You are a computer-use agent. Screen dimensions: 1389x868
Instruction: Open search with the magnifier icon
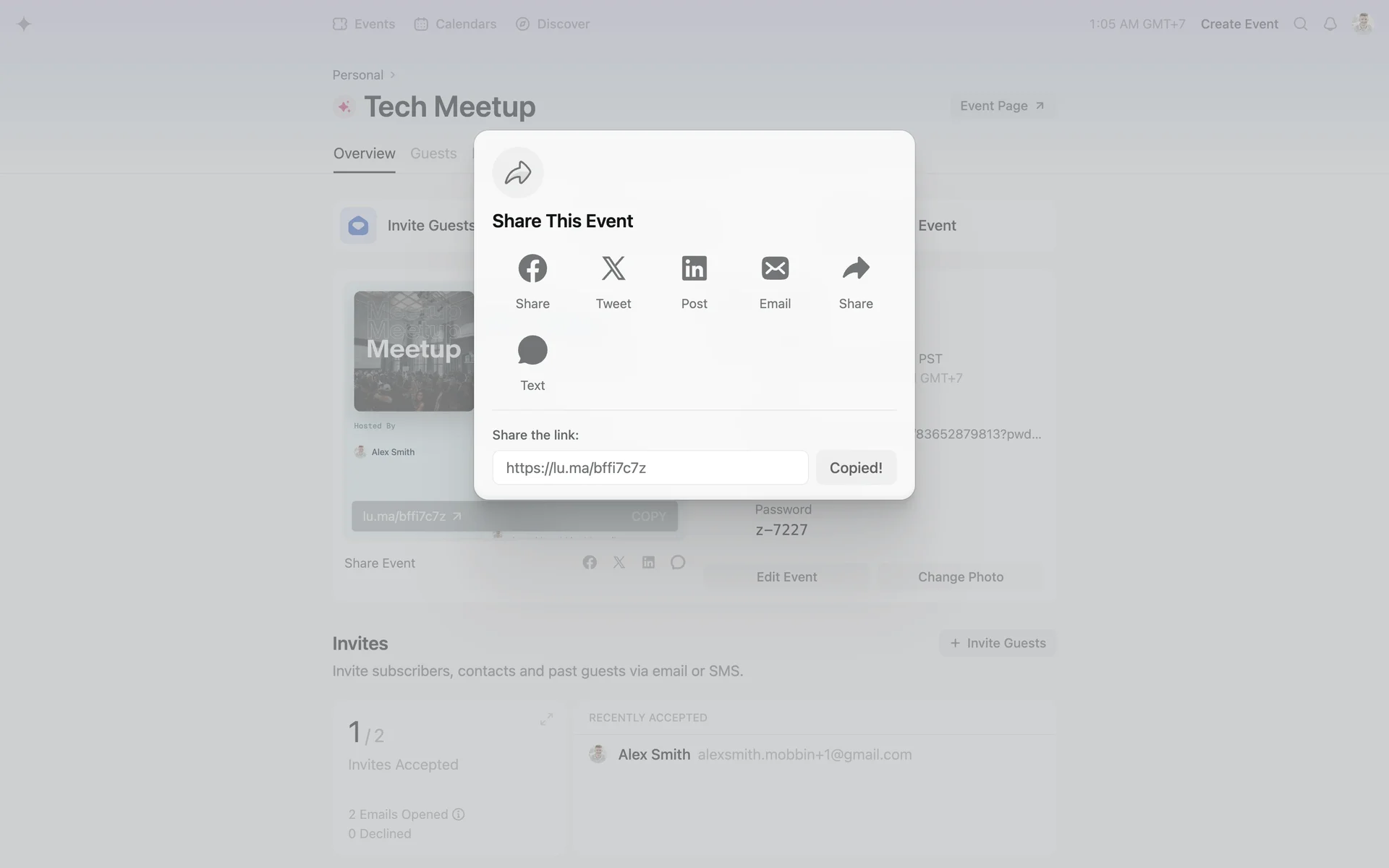coord(1300,24)
